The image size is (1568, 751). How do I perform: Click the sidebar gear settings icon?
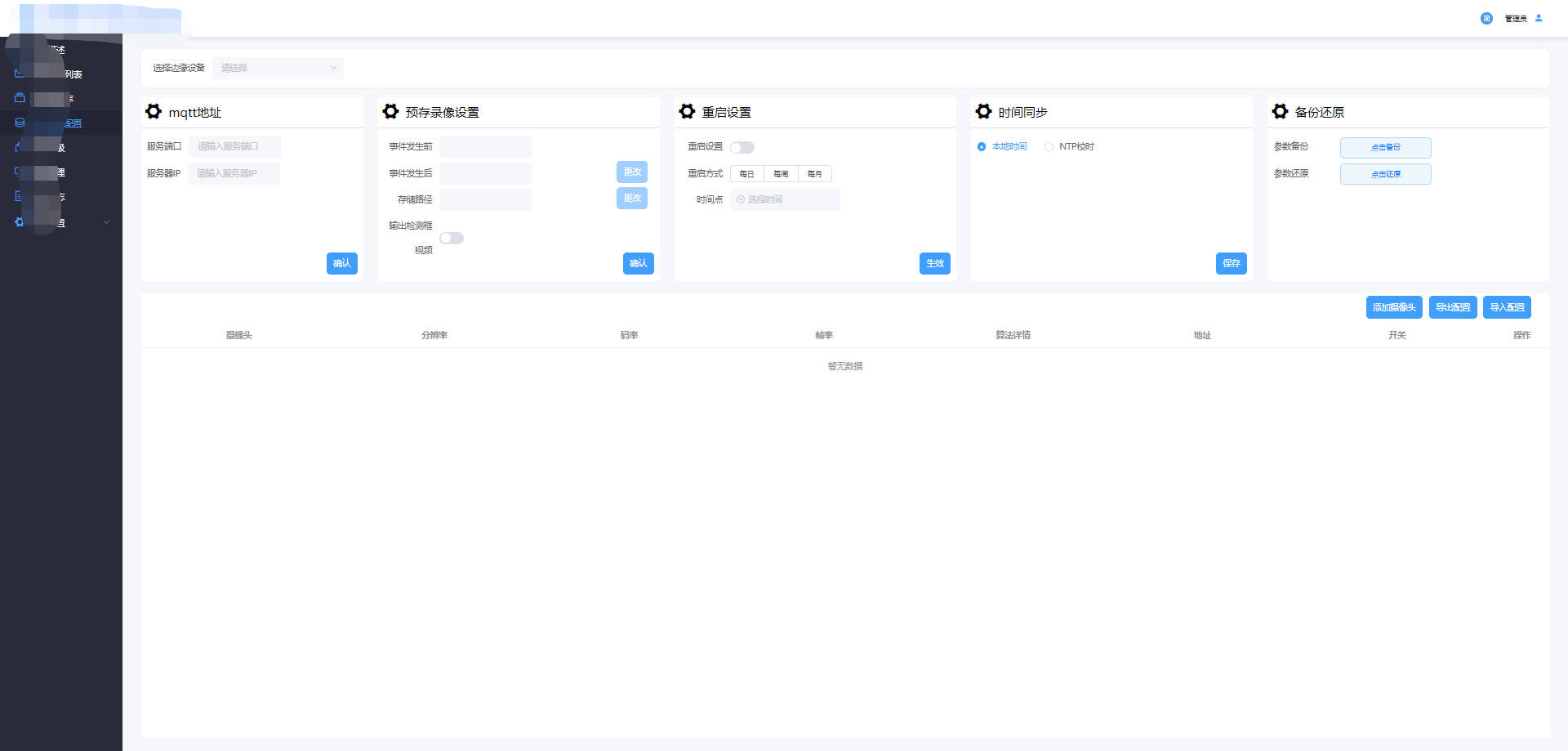point(20,221)
